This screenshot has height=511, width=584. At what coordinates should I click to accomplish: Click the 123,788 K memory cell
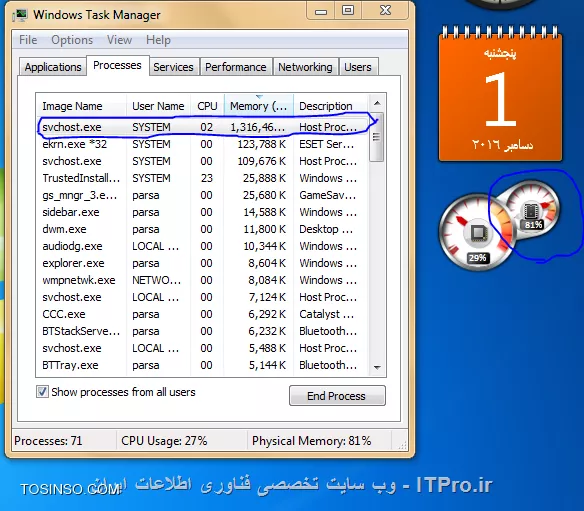[x=261, y=144]
